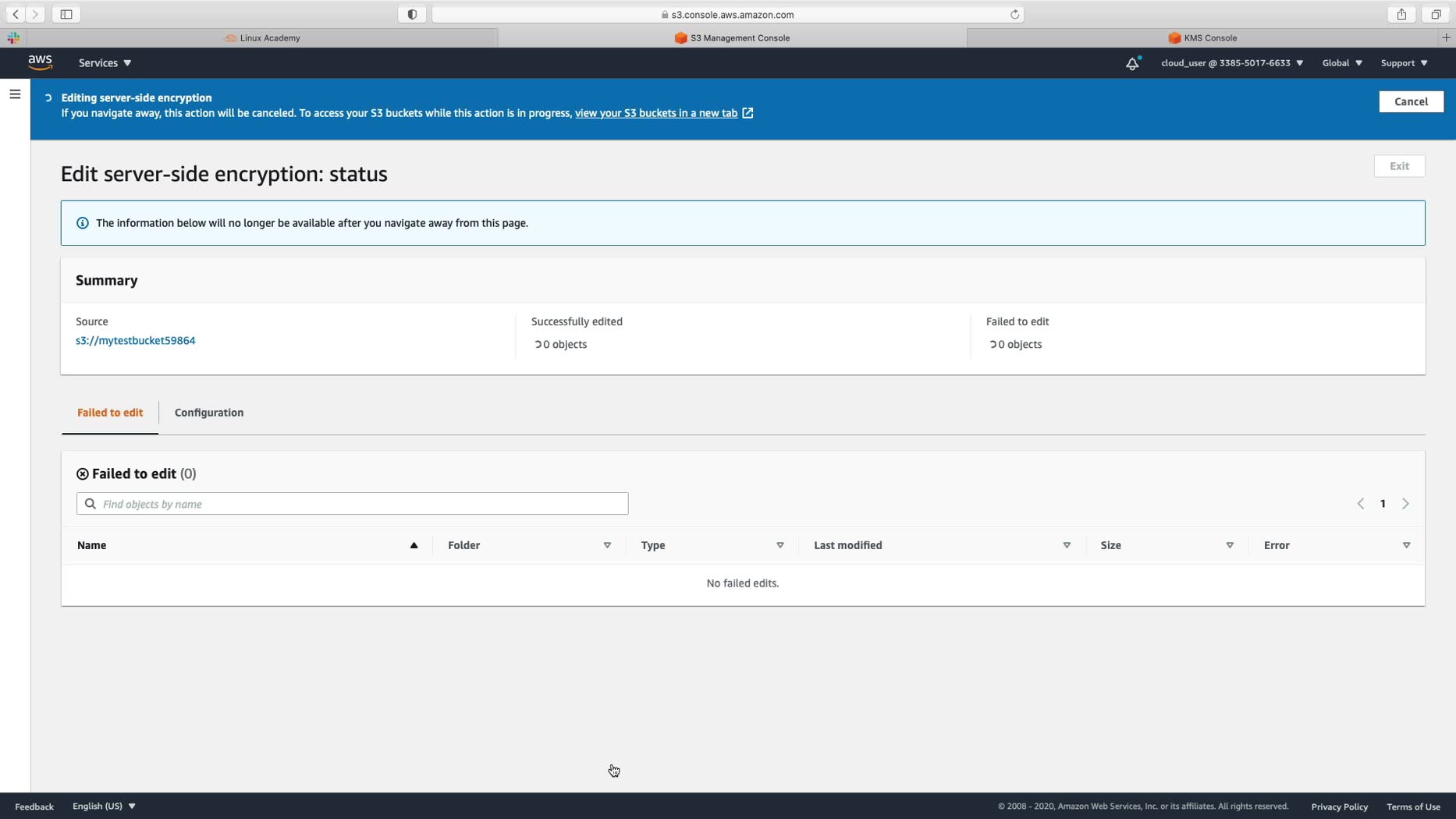Click the 'Successfully edited' label

(577, 321)
